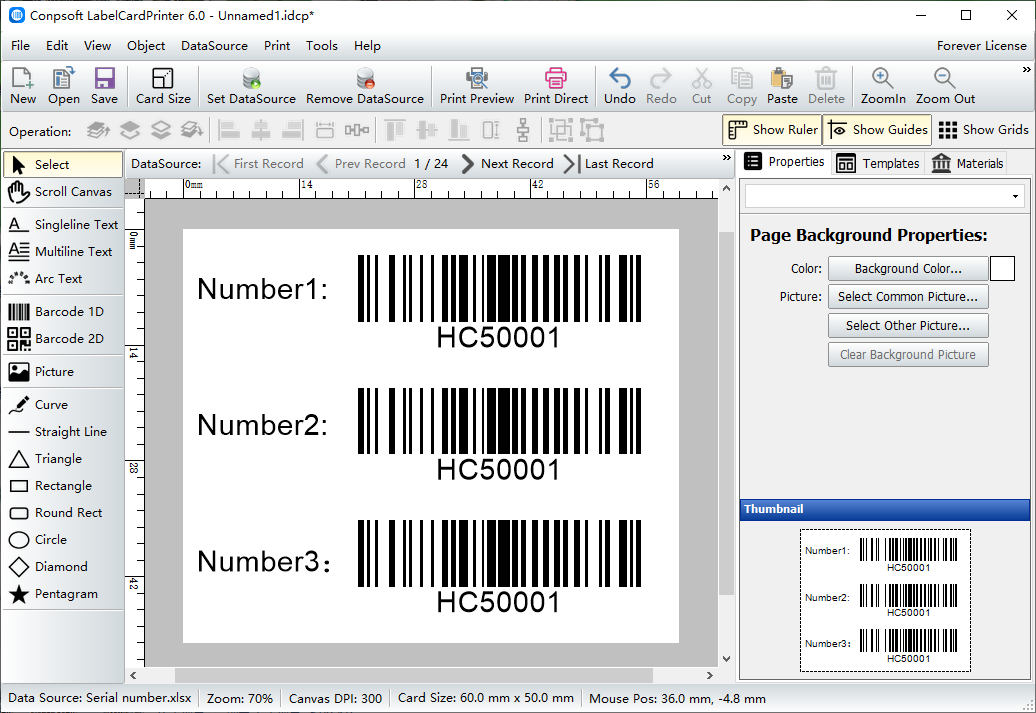Click the white background color swatch
This screenshot has width=1036, height=713.
pyautogui.click(x=1002, y=269)
